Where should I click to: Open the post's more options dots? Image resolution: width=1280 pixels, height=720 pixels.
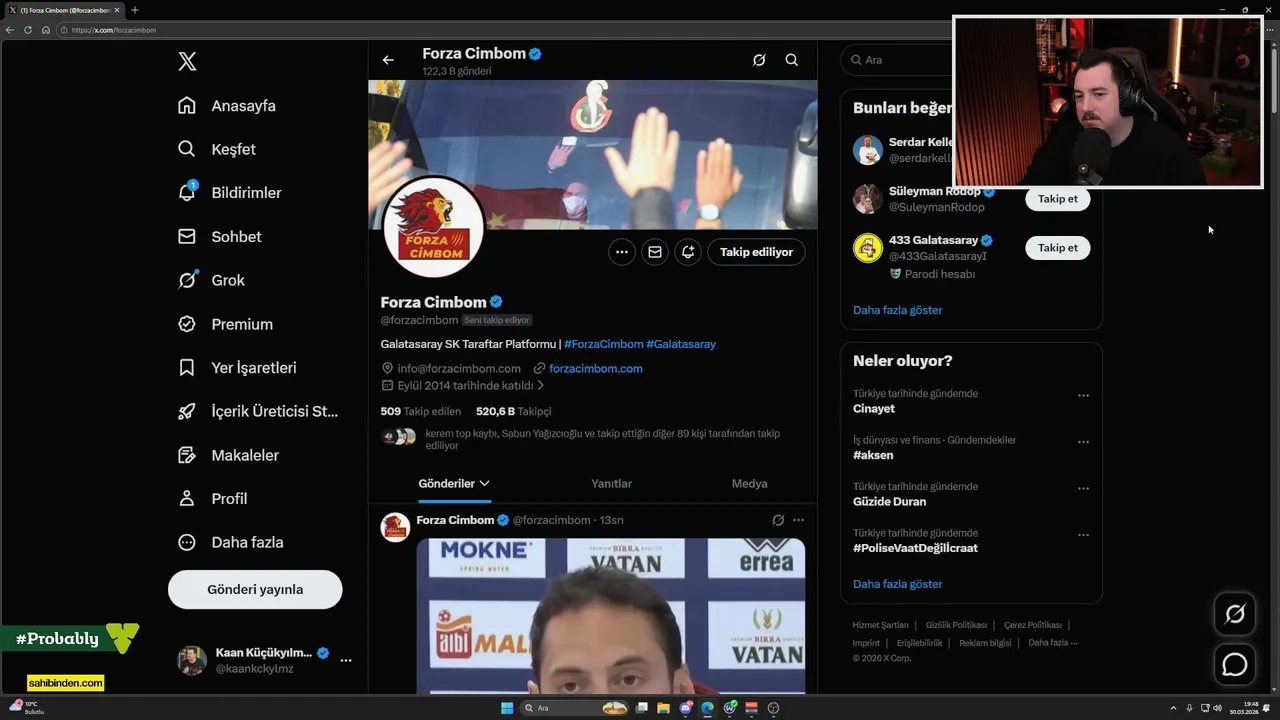[x=798, y=520]
